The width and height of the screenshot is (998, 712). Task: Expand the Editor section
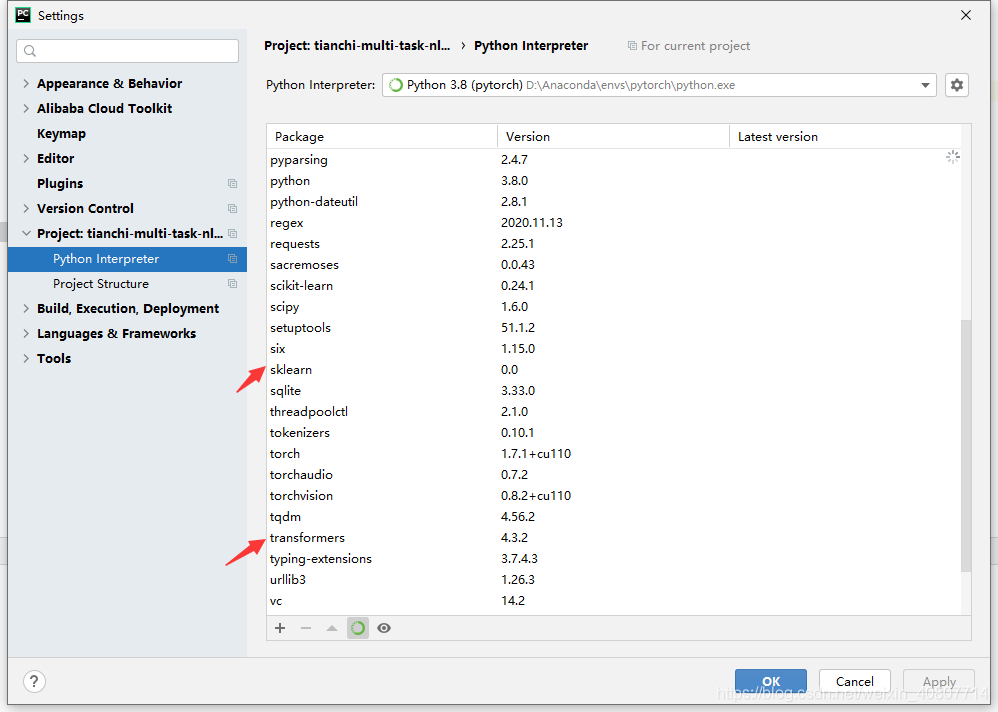click(25, 158)
